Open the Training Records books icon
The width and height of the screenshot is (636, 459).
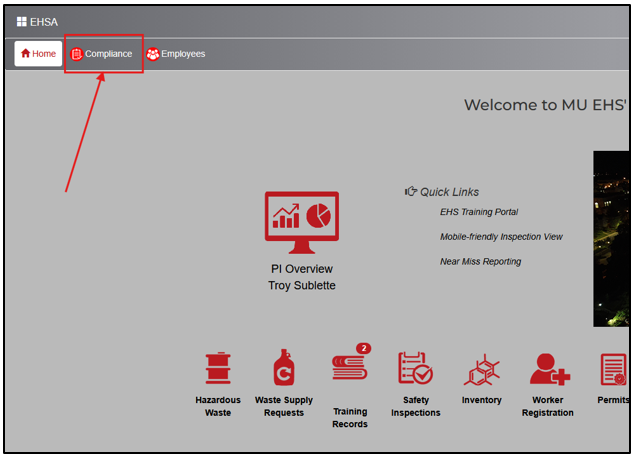[349, 368]
